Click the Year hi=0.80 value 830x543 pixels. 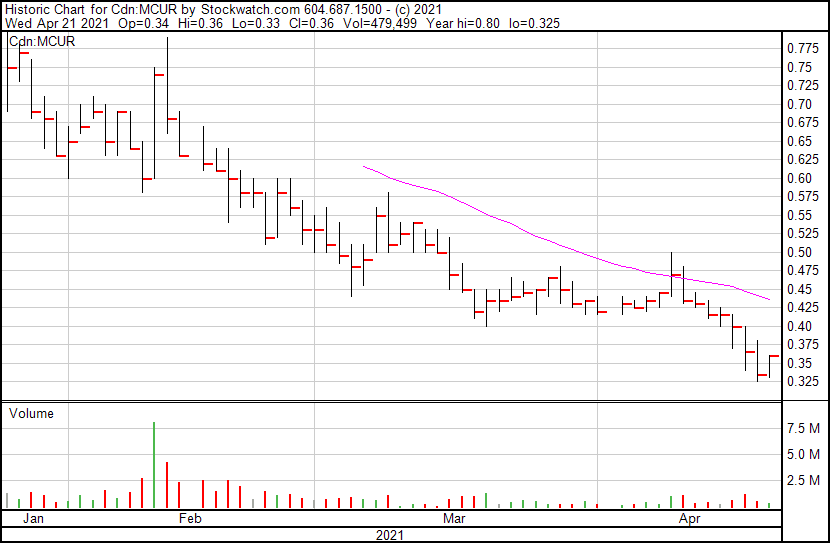coord(462,23)
